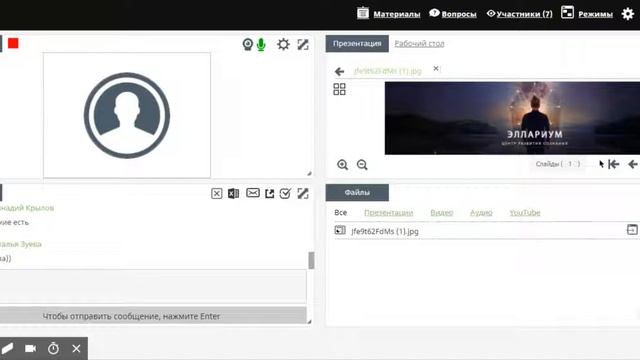Expand the chat panel to fullscreen
The width and height of the screenshot is (640, 360).
[x=303, y=193]
